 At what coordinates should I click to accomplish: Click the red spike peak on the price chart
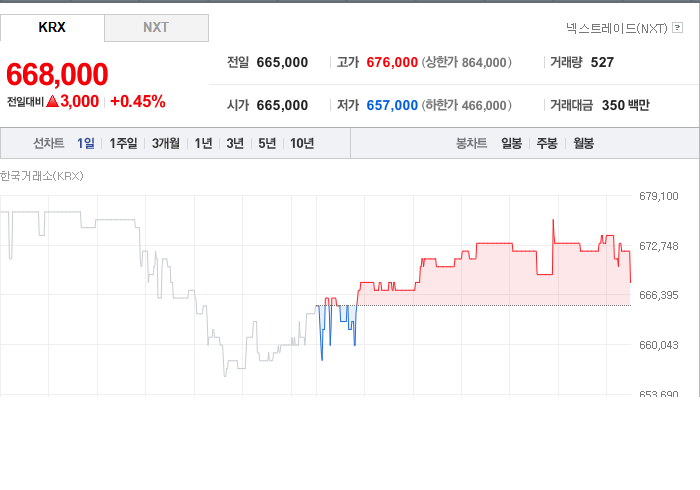tap(553, 221)
